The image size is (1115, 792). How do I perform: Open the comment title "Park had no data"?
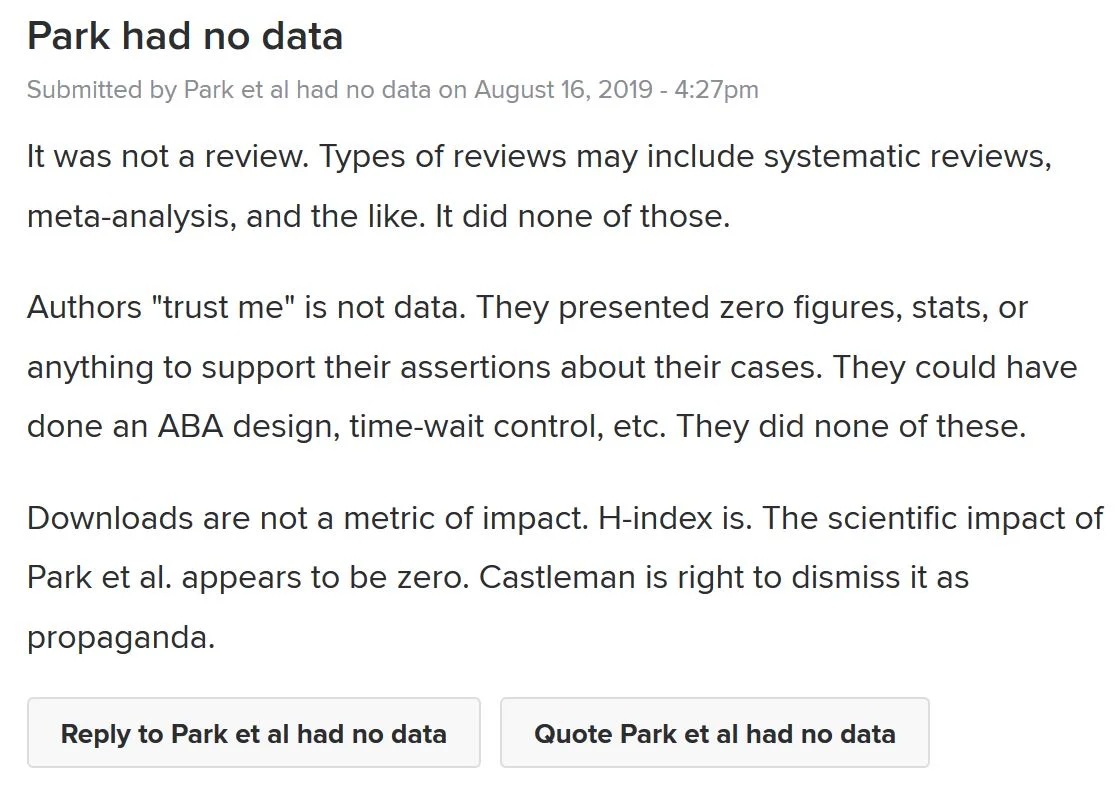click(185, 37)
